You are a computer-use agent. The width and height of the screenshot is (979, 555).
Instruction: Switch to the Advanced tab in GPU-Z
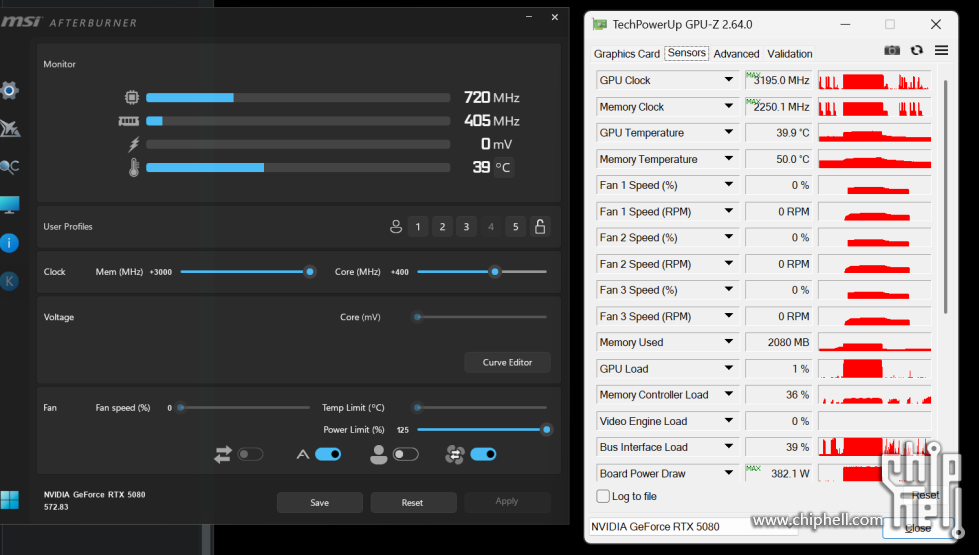coord(737,54)
